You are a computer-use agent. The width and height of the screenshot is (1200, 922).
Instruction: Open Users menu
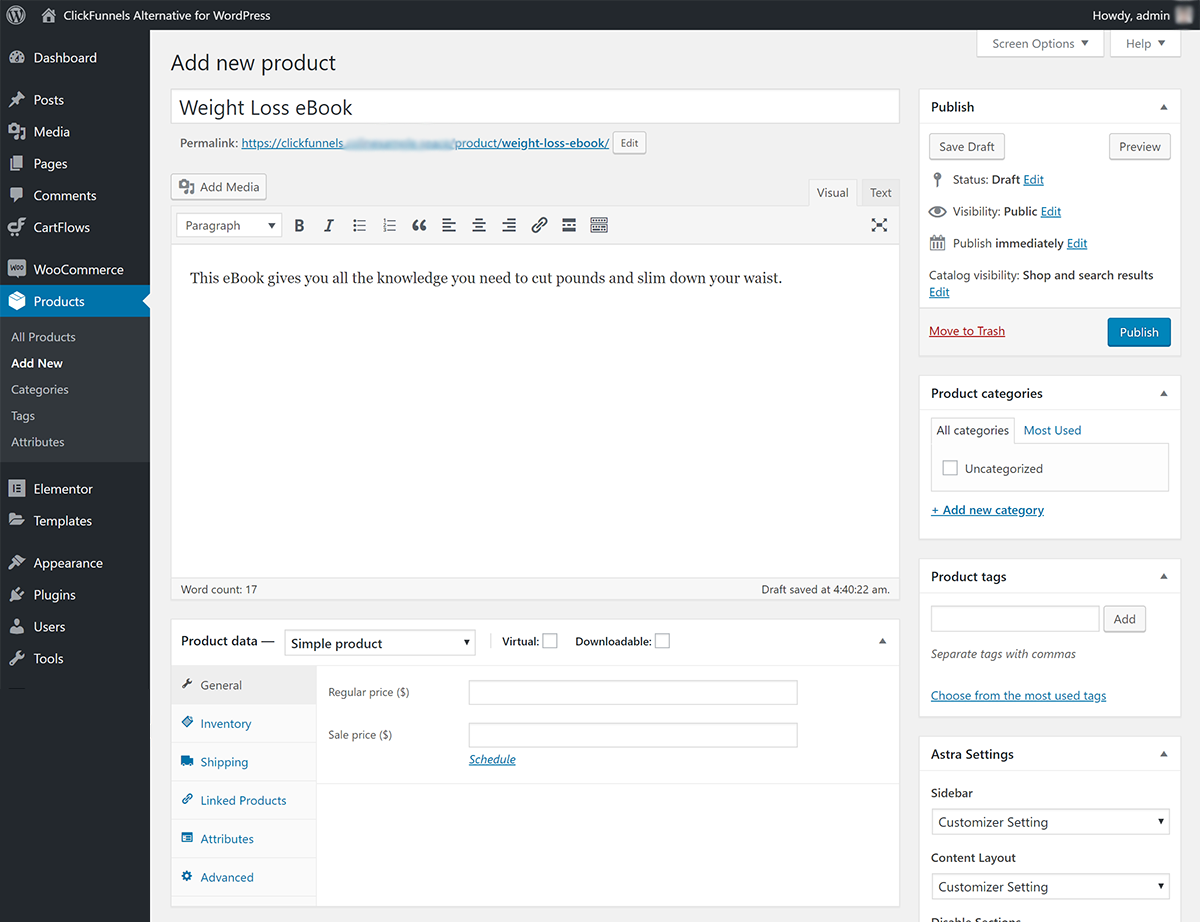[75, 627]
